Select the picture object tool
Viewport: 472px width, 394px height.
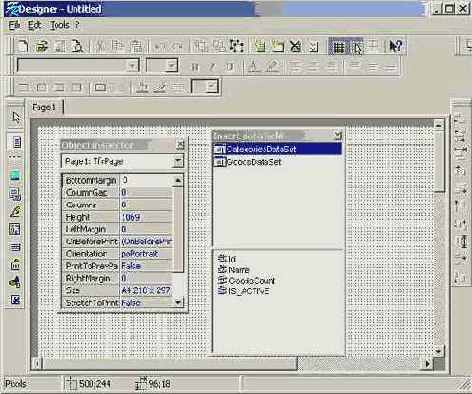click(x=15, y=176)
